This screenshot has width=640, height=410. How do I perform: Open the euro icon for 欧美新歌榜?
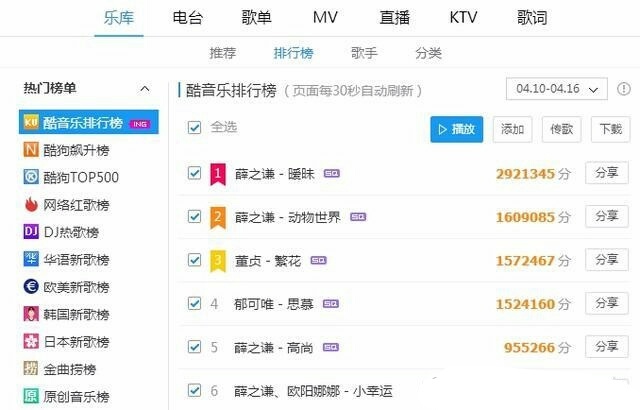pos(31,286)
